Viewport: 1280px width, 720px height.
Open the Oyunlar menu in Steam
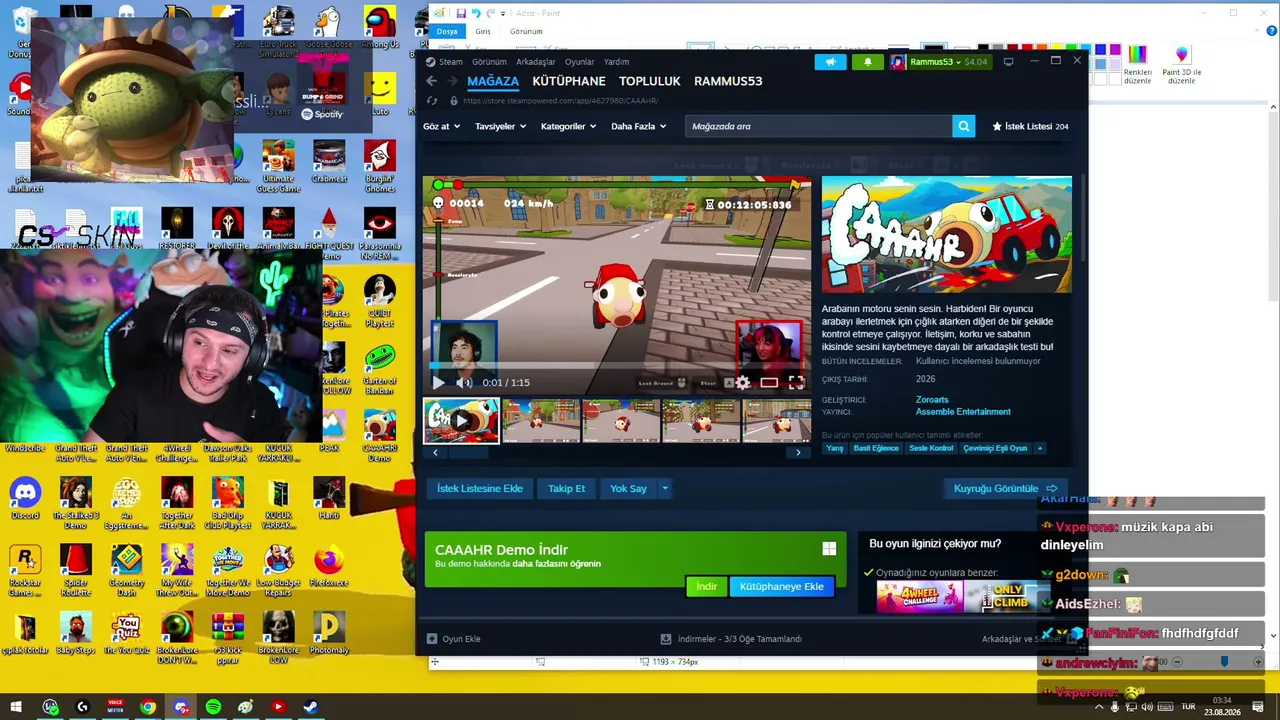[579, 62]
